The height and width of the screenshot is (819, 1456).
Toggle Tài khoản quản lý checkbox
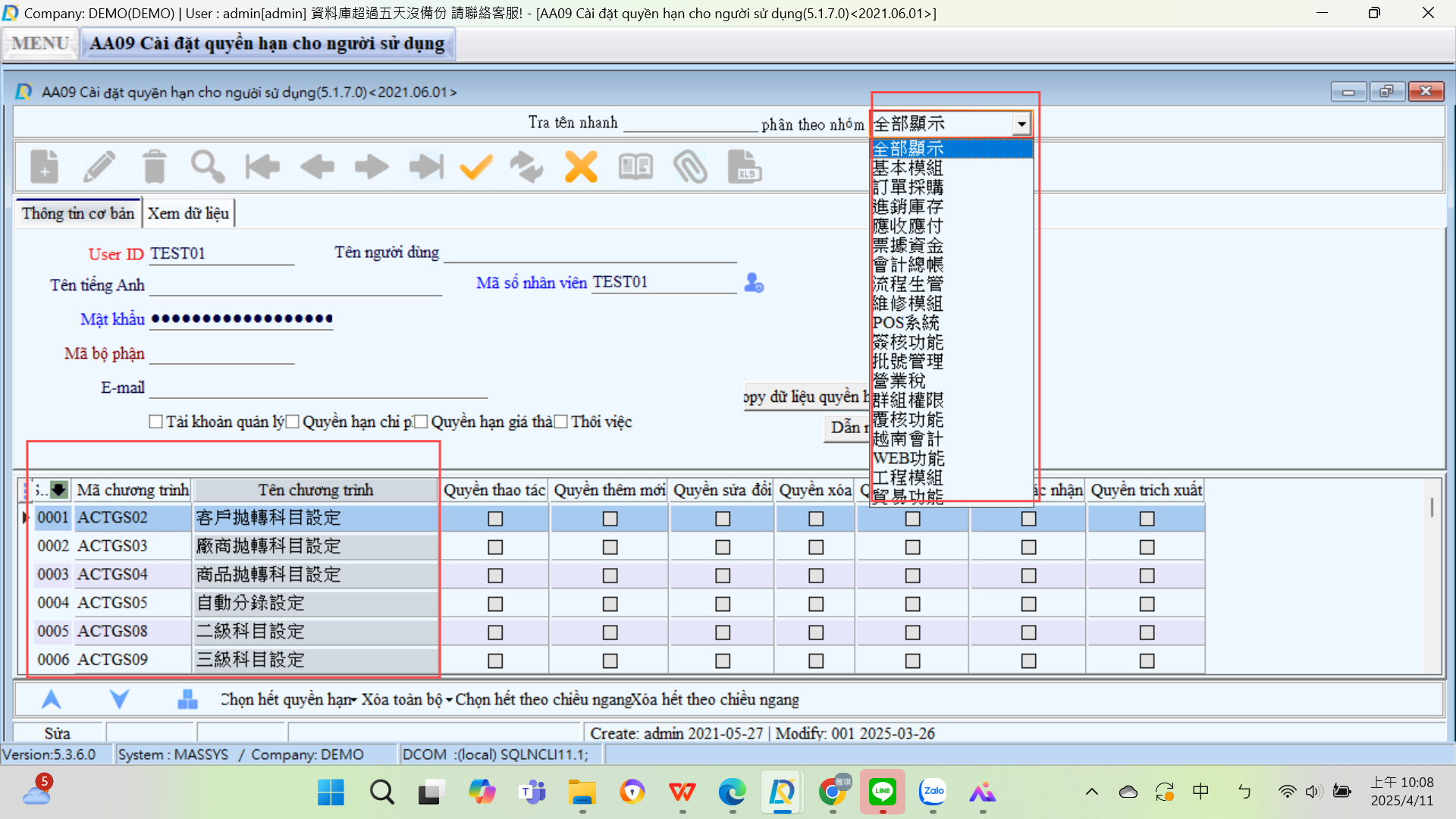[x=156, y=422]
